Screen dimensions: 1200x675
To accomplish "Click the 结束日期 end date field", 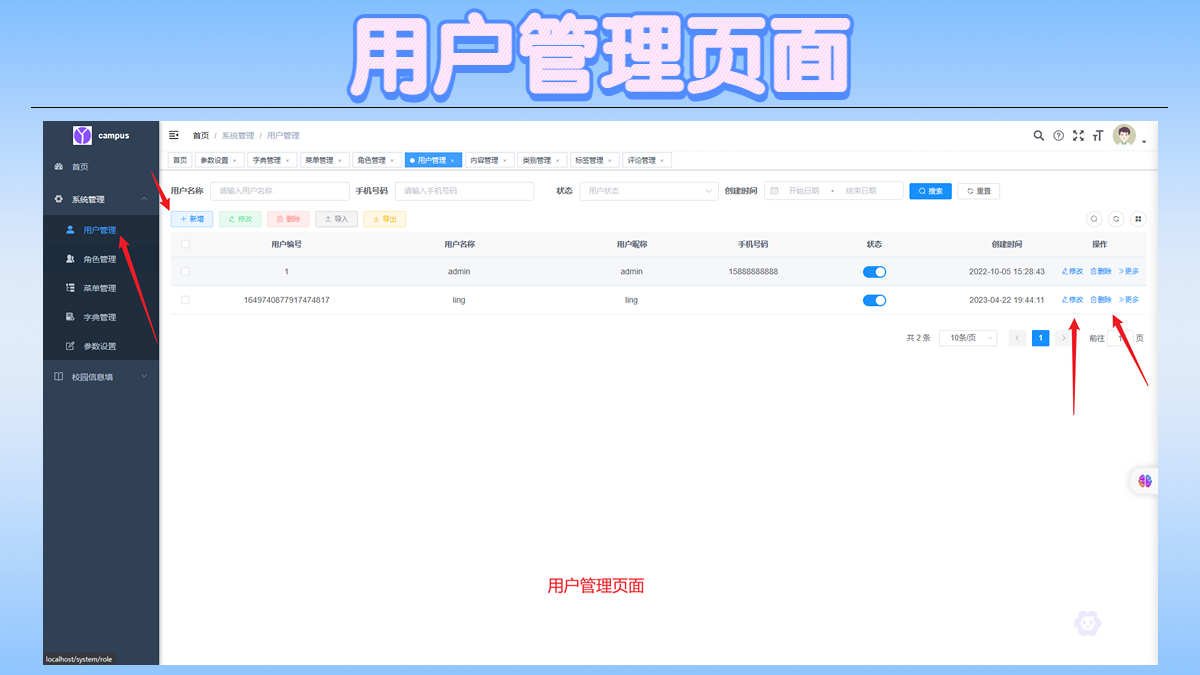I will (861, 191).
